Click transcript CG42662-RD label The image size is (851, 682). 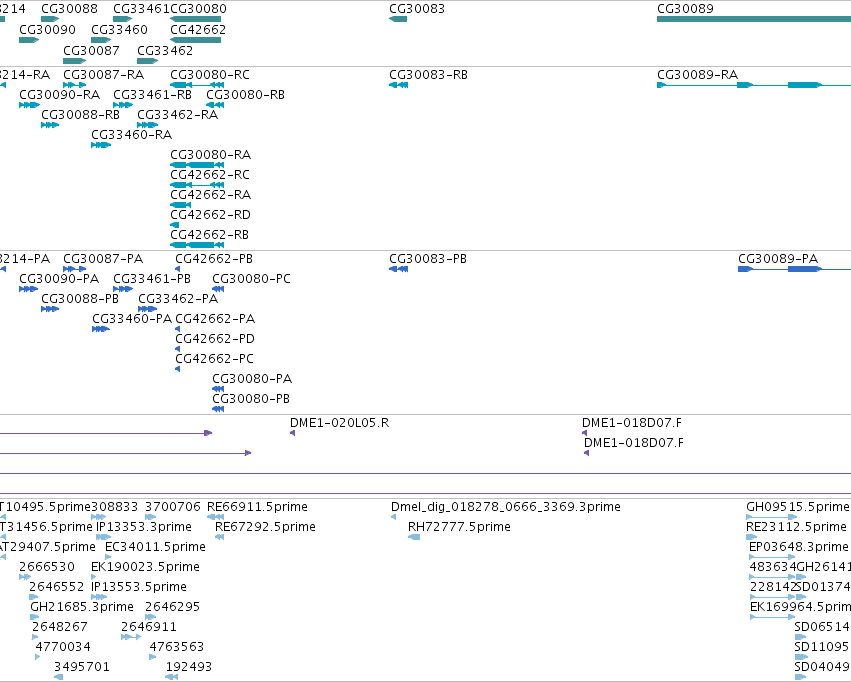(211, 215)
